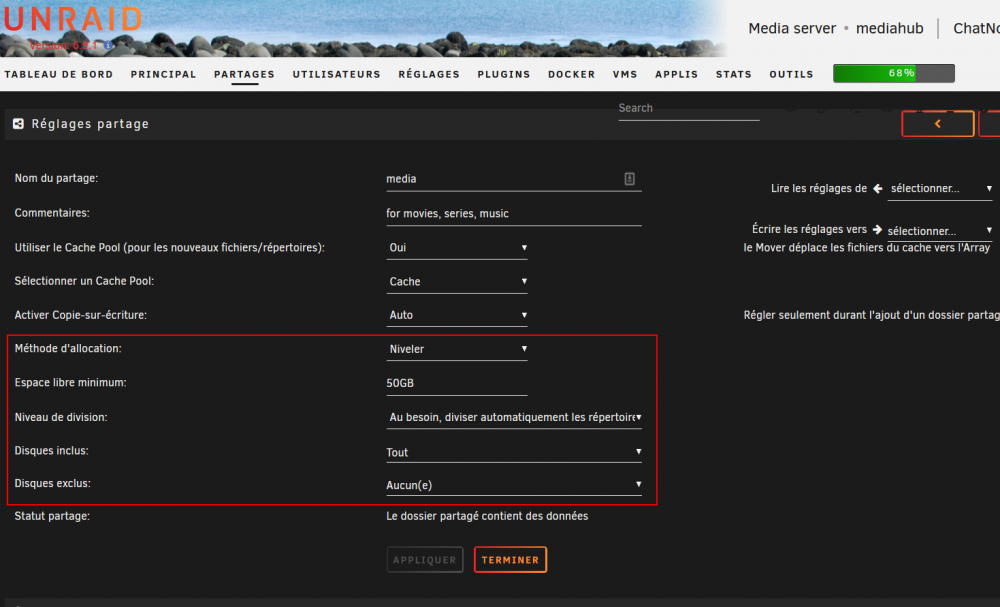Screen dimensions: 1000x607
Task: Switch to the Réglages menu
Action: point(429,74)
